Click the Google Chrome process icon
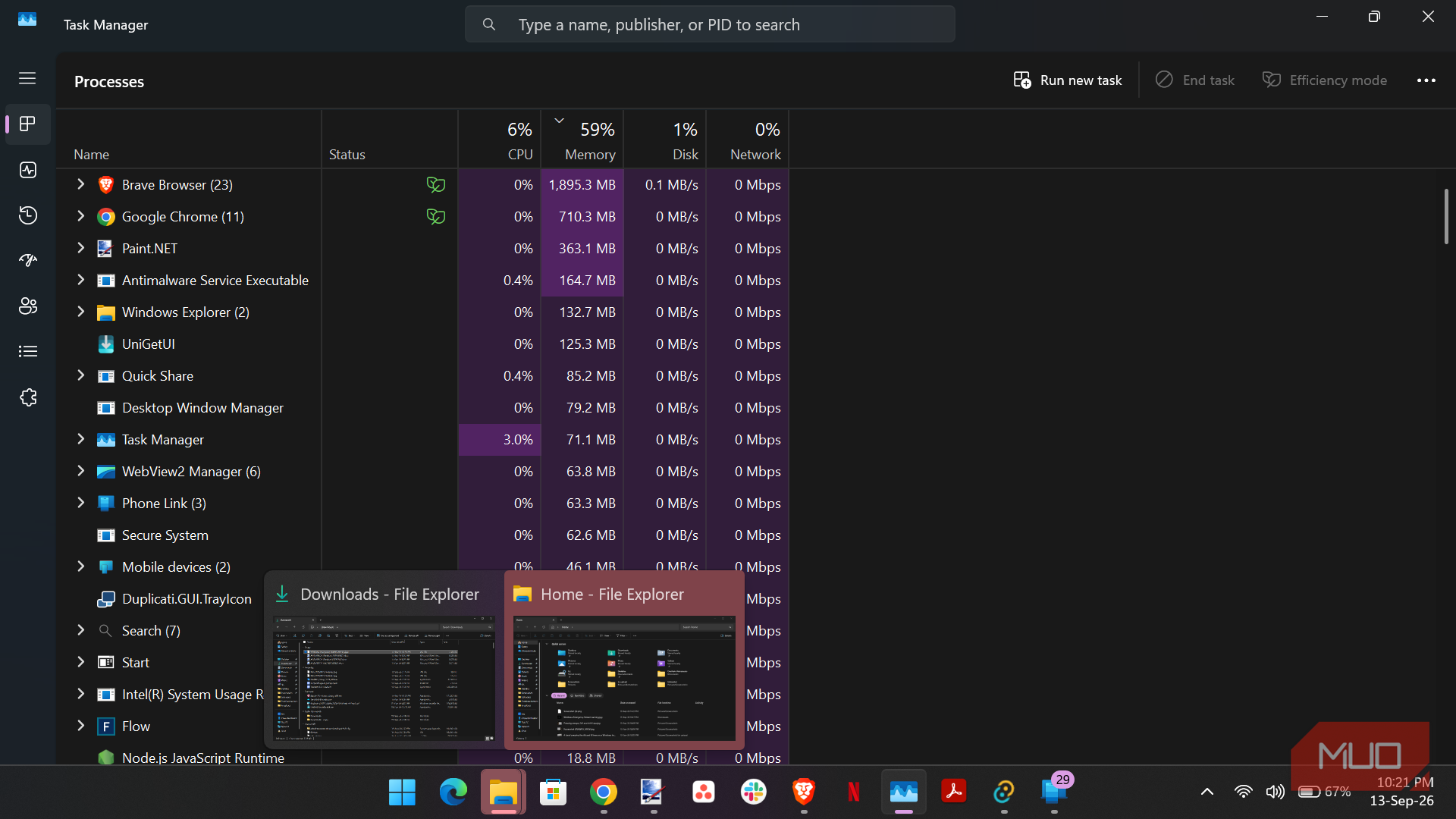1456x819 pixels. [x=106, y=217]
